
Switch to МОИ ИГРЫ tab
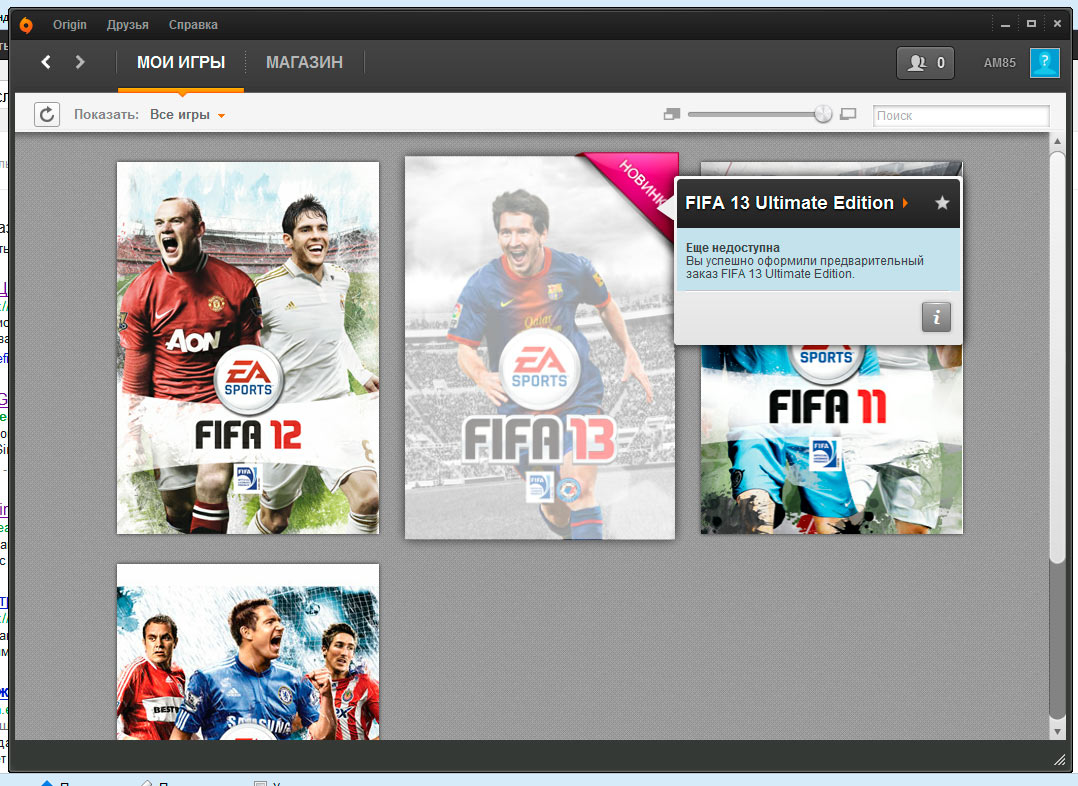pyautogui.click(x=181, y=63)
